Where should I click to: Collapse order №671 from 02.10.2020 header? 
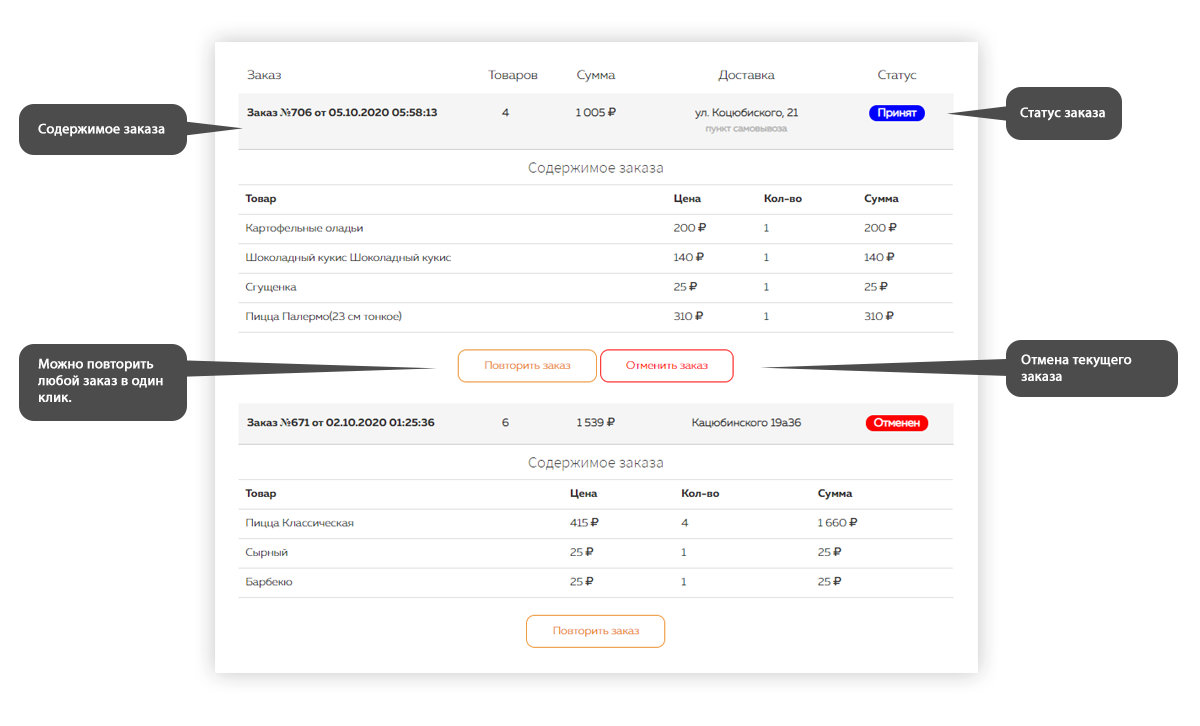click(x=340, y=423)
